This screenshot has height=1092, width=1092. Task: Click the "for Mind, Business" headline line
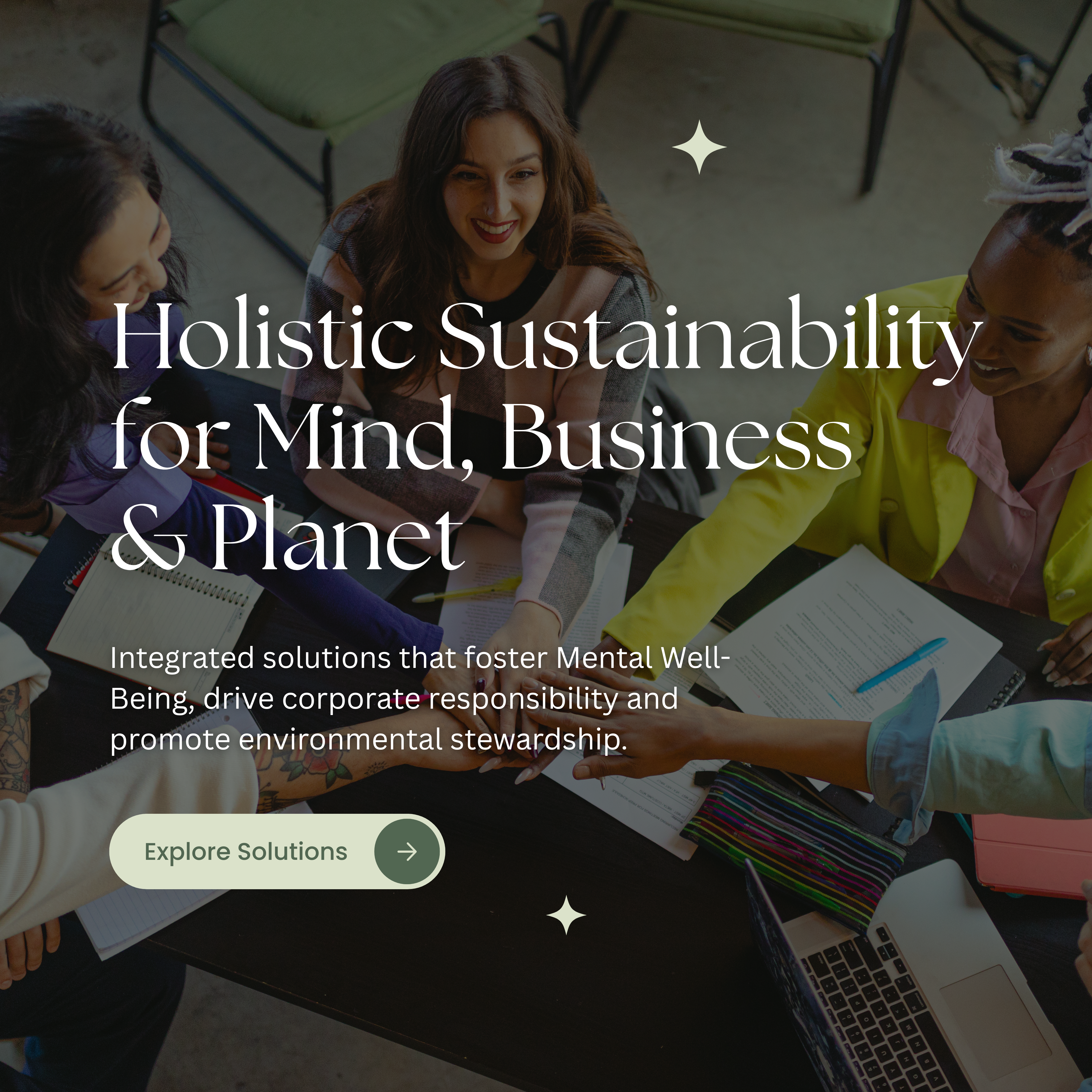coord(482,434)
